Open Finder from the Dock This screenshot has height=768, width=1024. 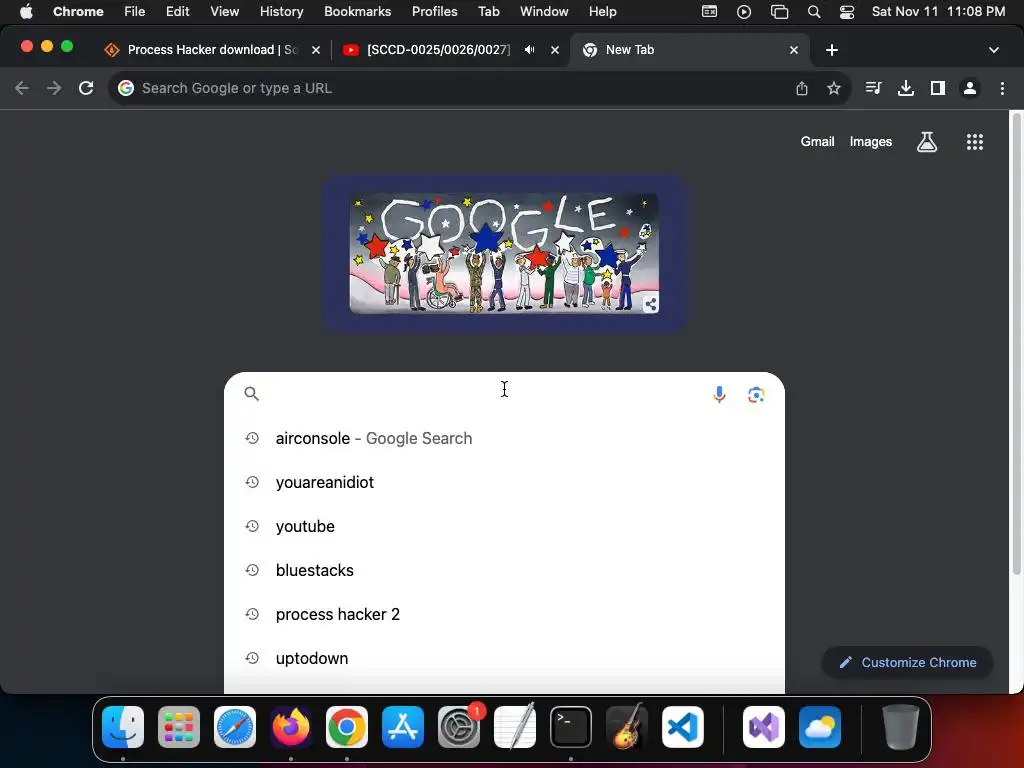(x=123, y=727)
